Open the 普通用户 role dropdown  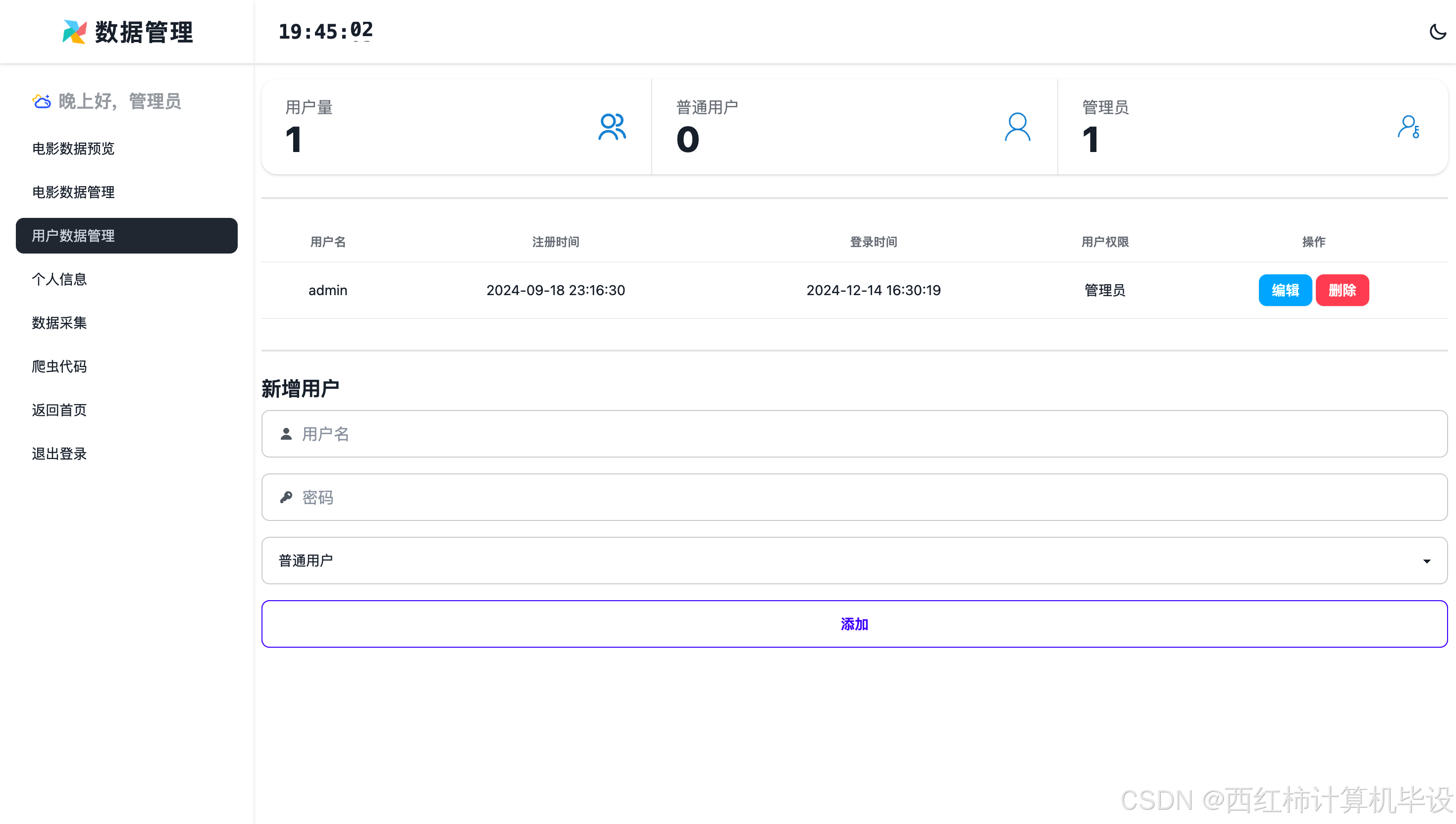pyautogui.click(x=854, y=560)
